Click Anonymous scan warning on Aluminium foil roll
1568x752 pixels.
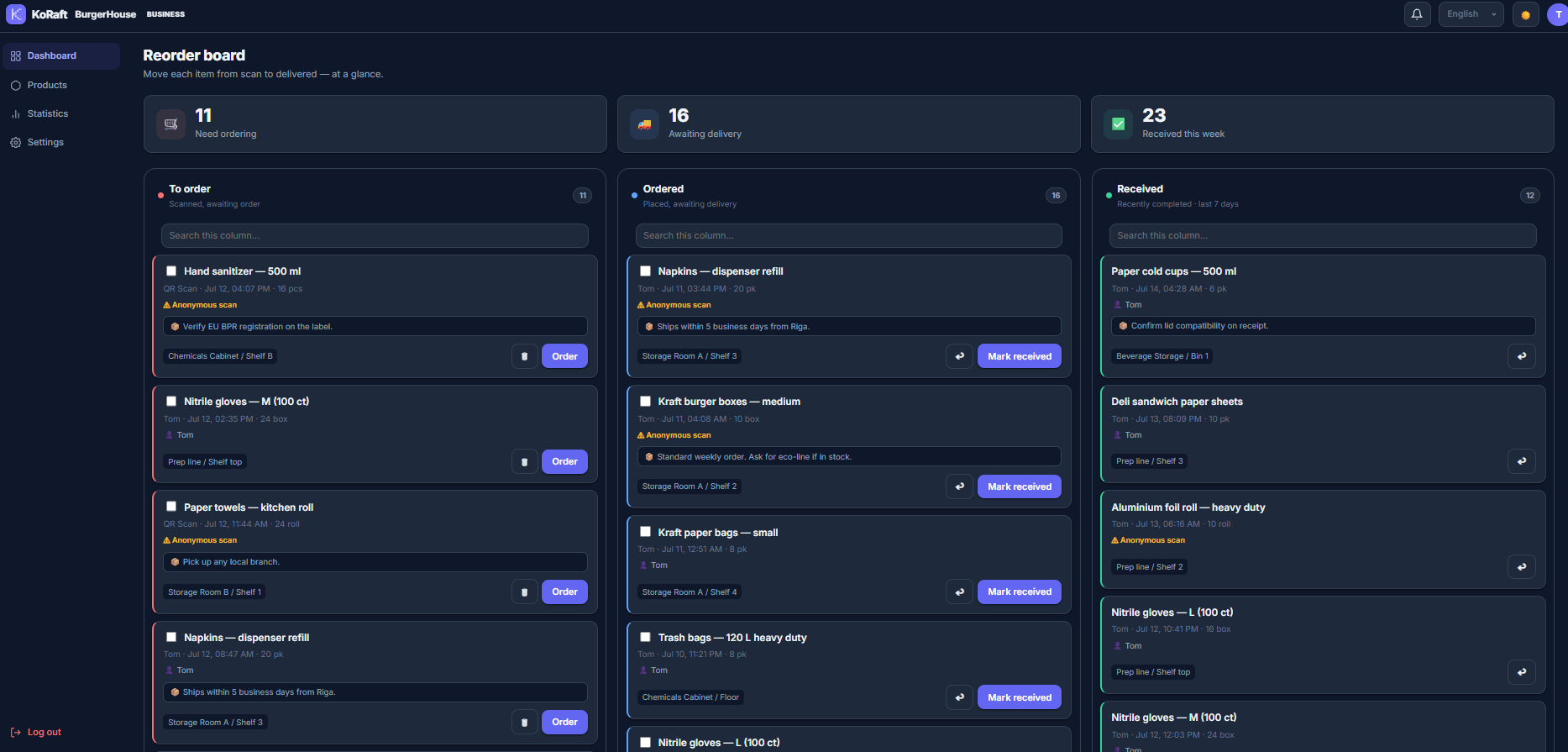[x=1148, y=540]
